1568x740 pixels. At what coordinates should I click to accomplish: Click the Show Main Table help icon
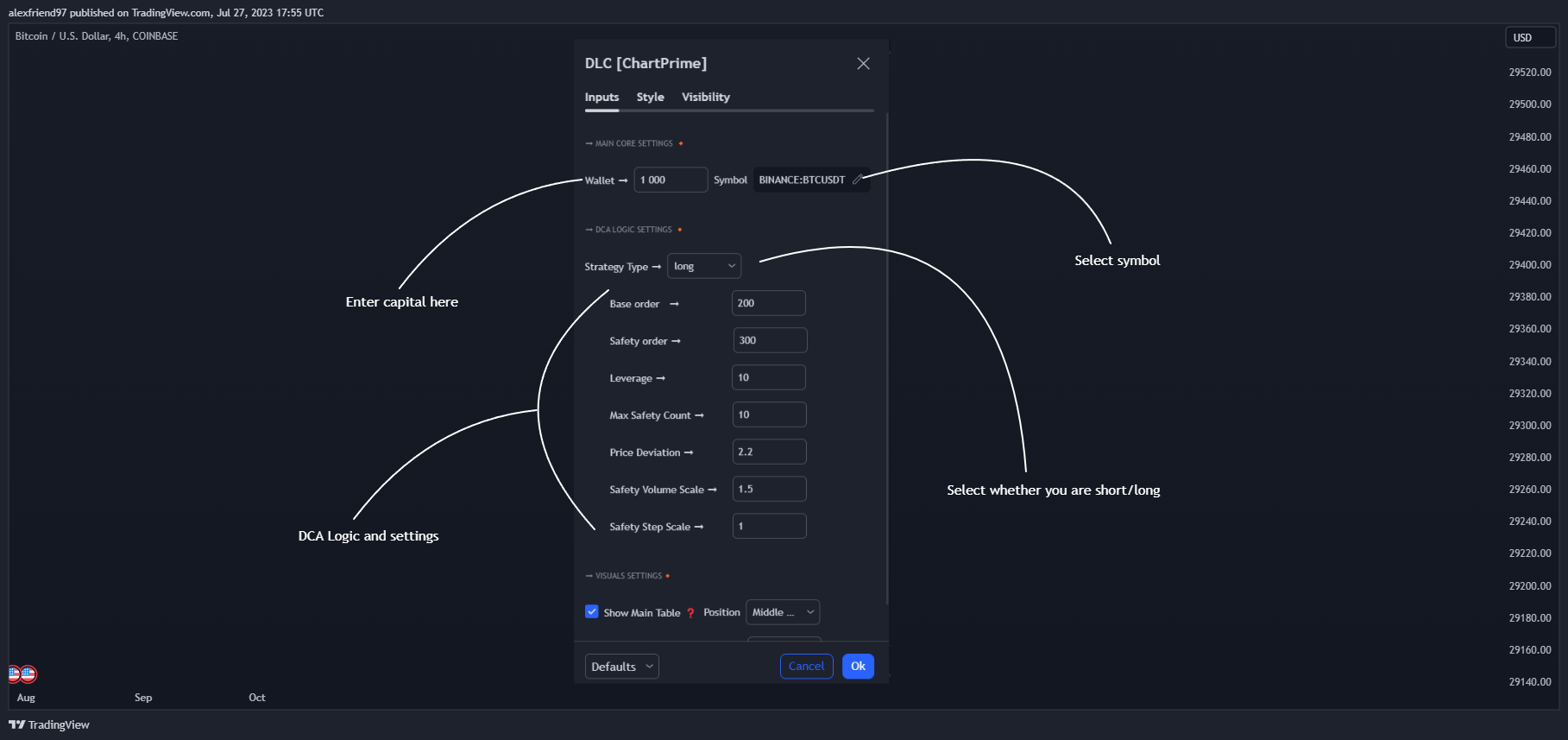pyautogui.click(x=690, y=613)
